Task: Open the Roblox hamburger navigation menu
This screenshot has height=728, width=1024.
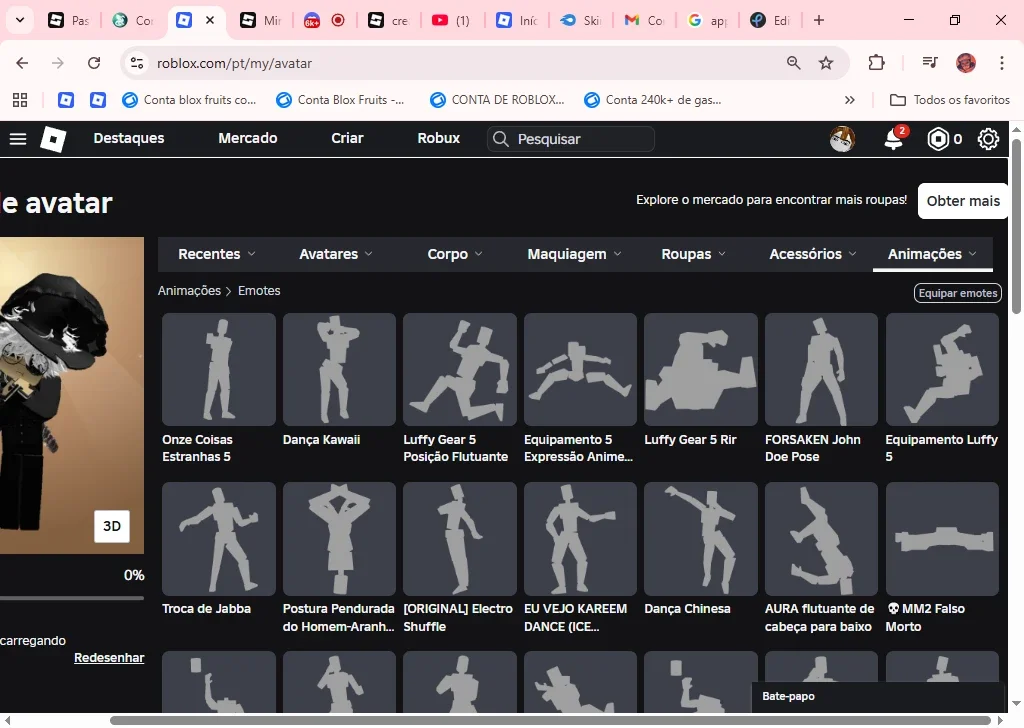Action: click(18, 139)
